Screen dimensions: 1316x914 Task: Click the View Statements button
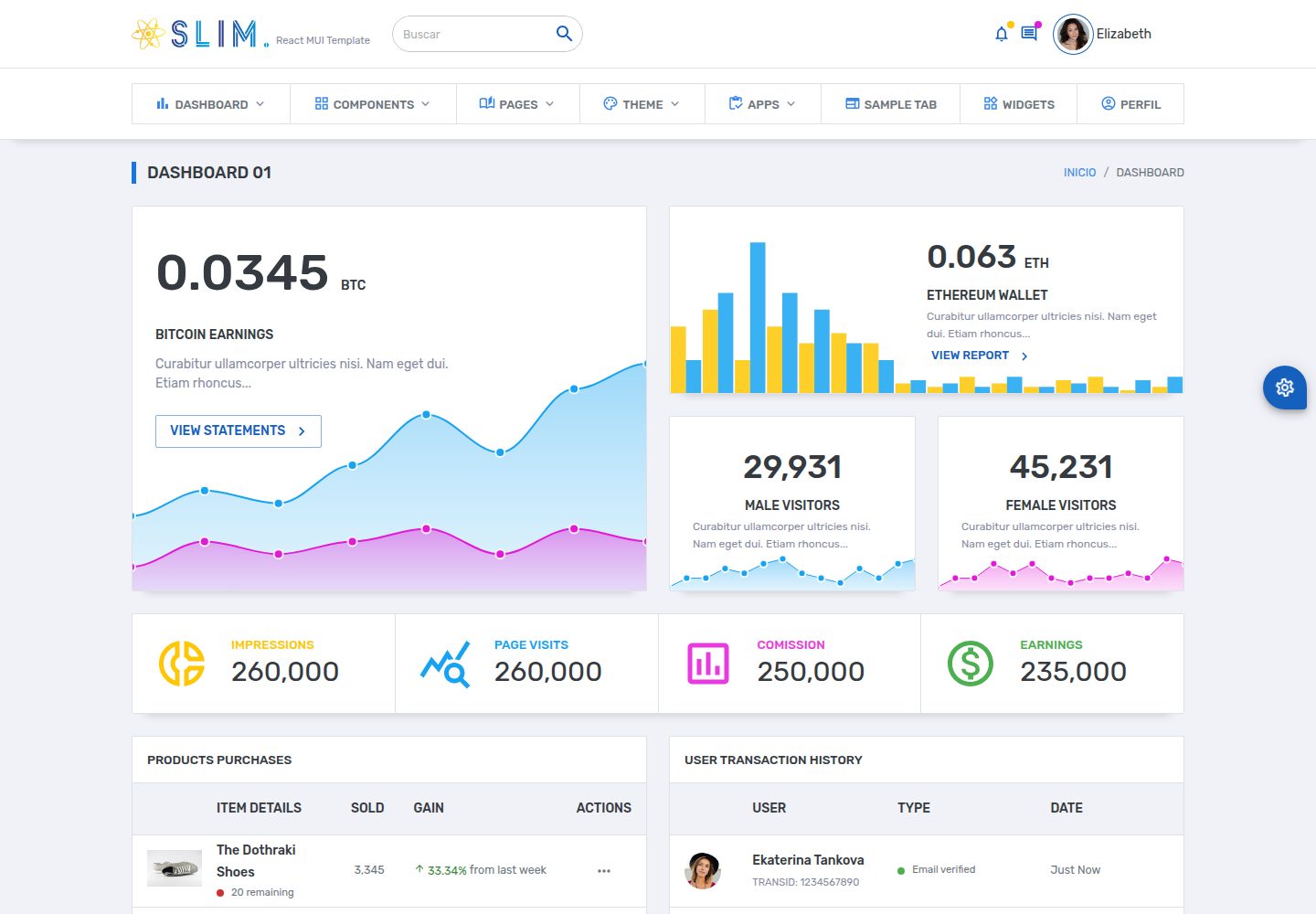tap(239, 431)
